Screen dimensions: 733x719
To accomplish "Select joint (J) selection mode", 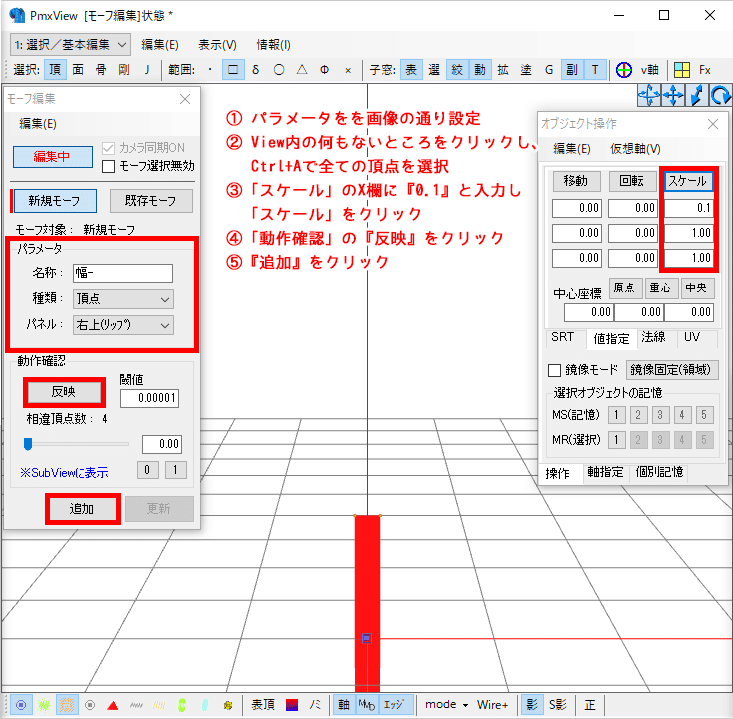I will 147,70.
